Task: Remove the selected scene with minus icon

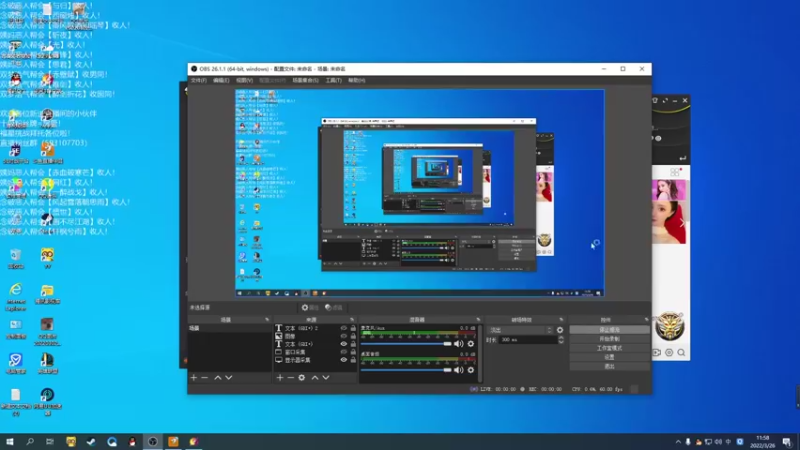Action: [x=205, y=378]
